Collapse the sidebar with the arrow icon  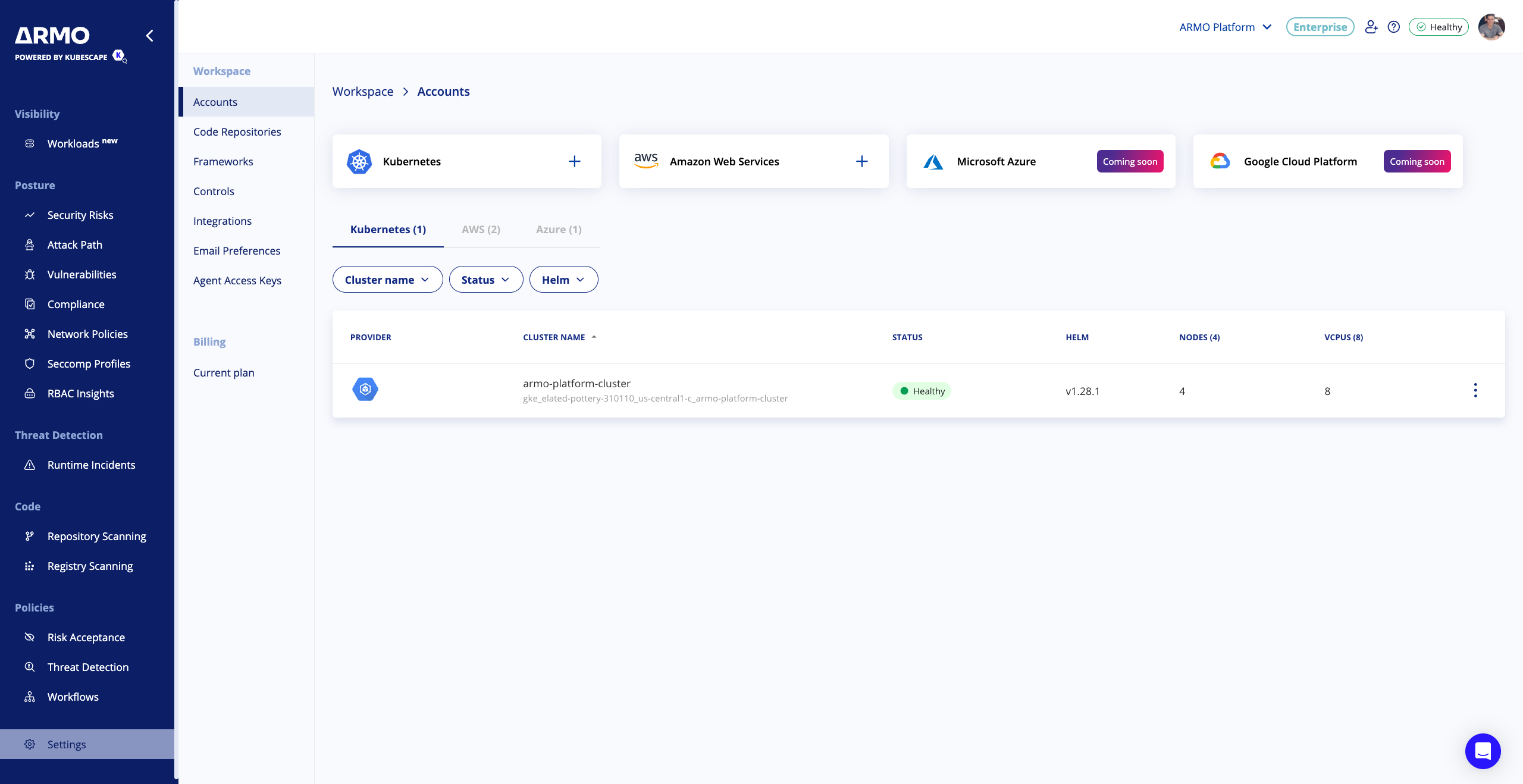[x=150, y=36]
